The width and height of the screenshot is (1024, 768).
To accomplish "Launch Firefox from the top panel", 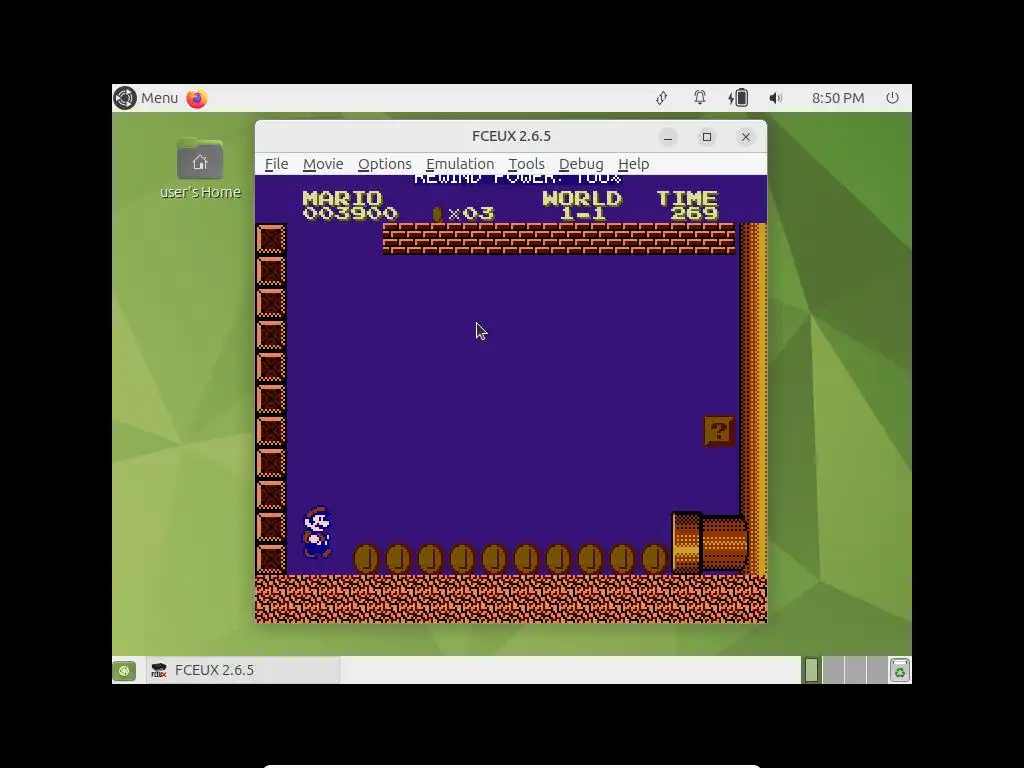I will tap(197, 98).
